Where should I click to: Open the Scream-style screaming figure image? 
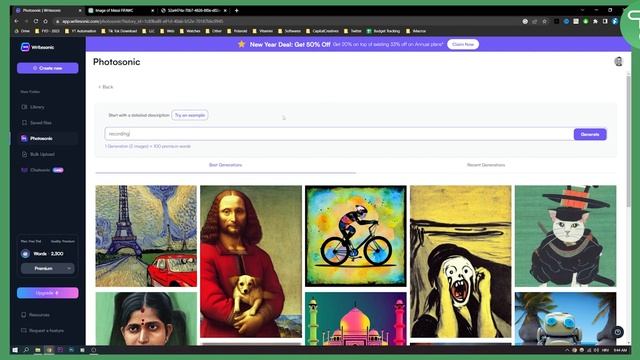(460, 261)
